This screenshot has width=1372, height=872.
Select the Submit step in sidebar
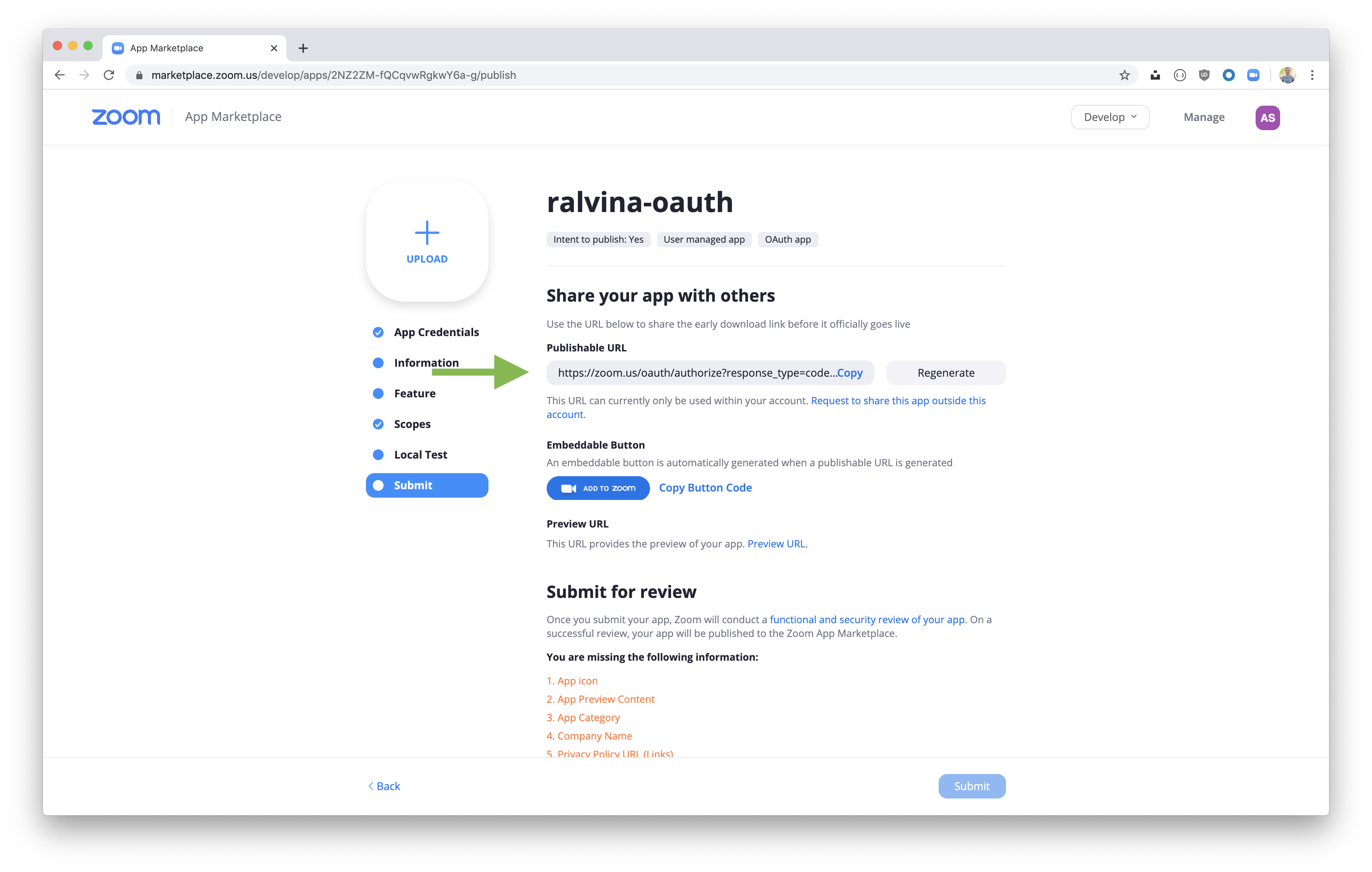427,485
